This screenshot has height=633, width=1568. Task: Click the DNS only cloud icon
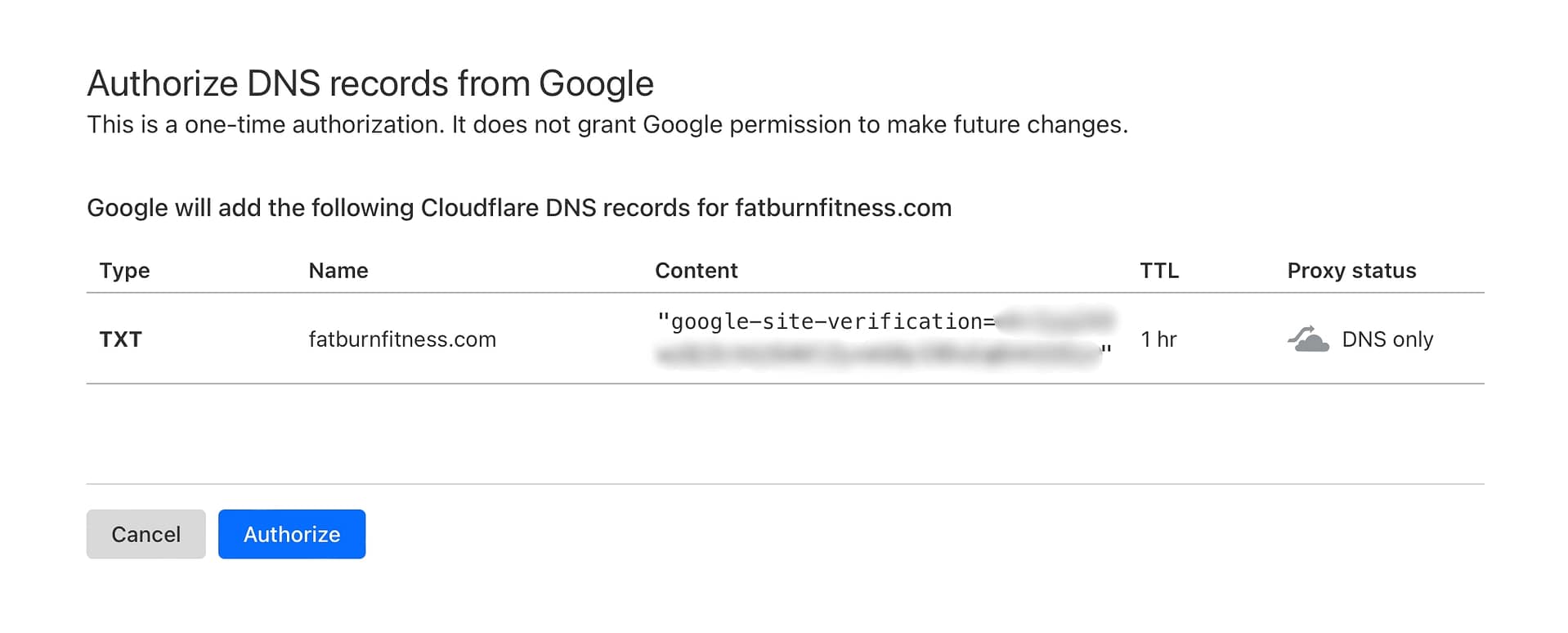[1308, 339]
